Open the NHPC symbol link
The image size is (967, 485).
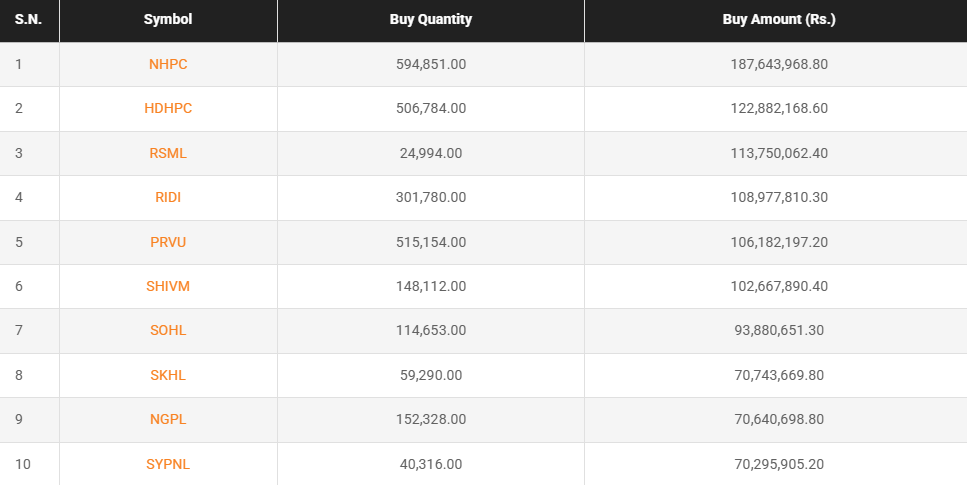click(168, 64)
